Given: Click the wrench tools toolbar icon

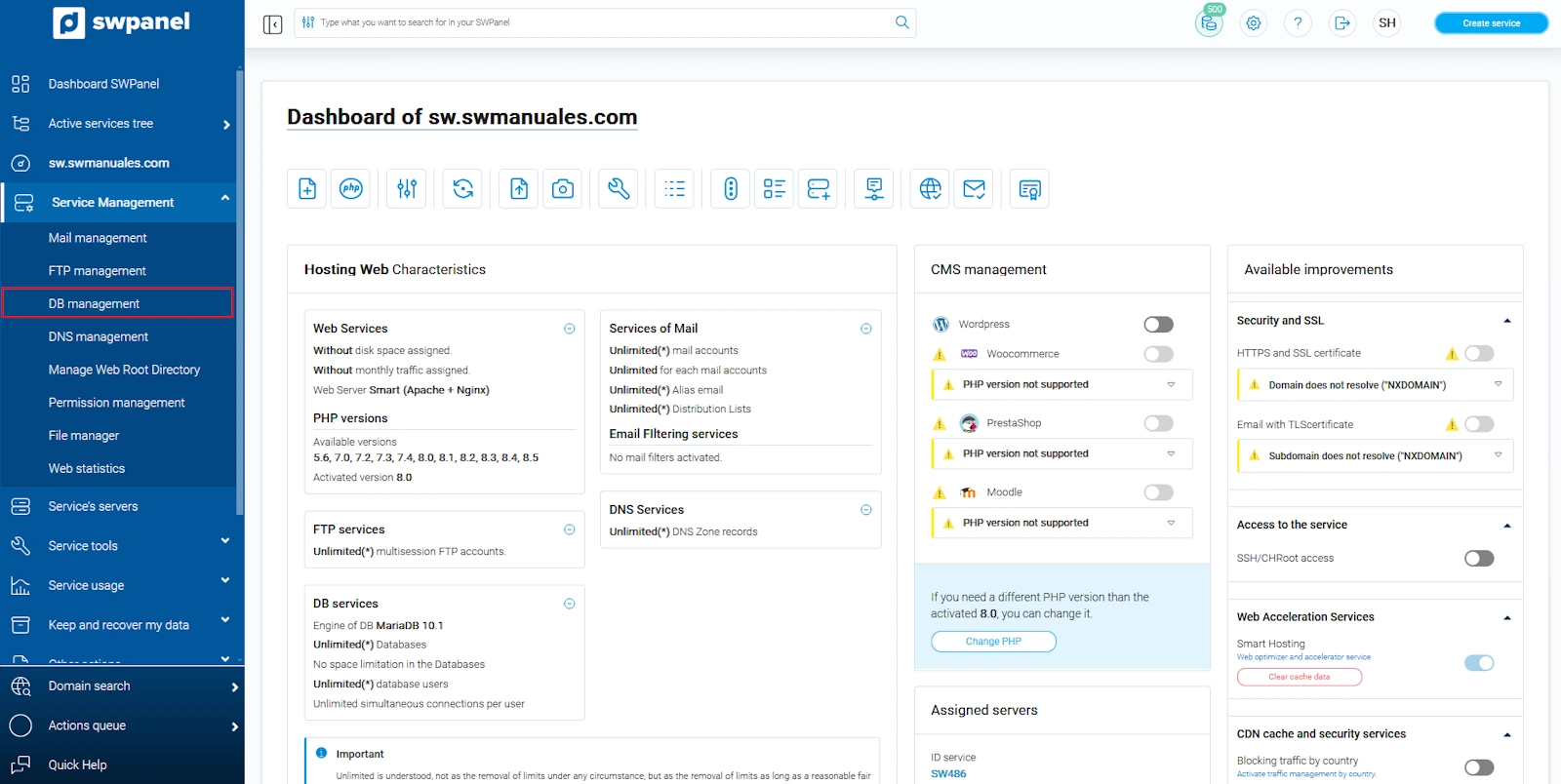Looking at the screenshot, I should point(619,188).
